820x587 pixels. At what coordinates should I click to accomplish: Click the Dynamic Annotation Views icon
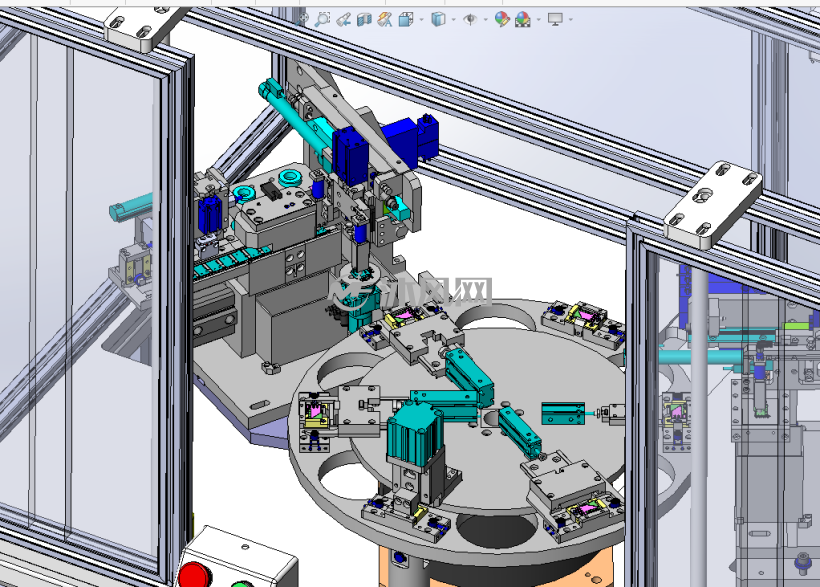[x=385, y=19]
